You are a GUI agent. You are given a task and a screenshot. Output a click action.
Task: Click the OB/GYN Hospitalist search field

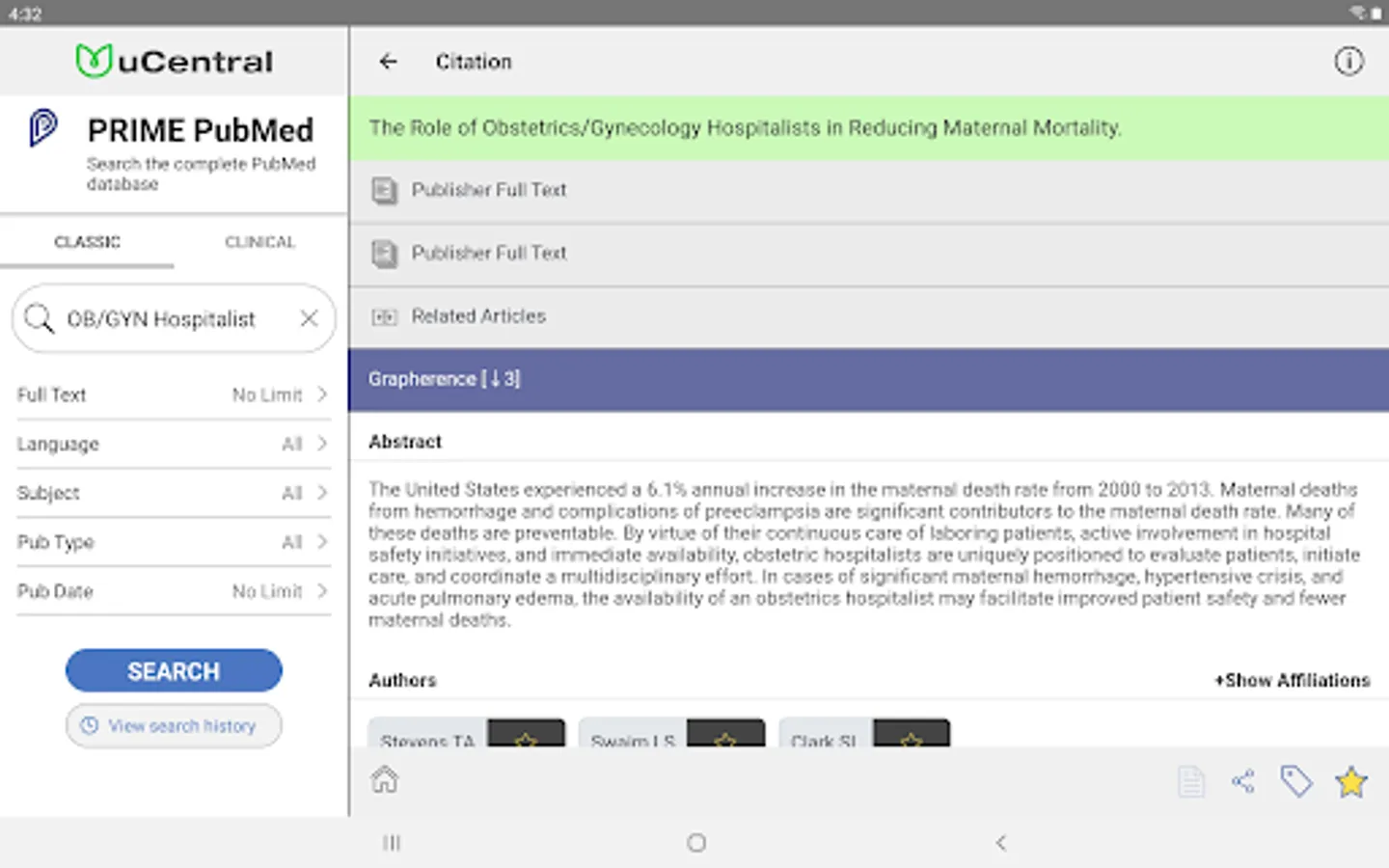164,319
